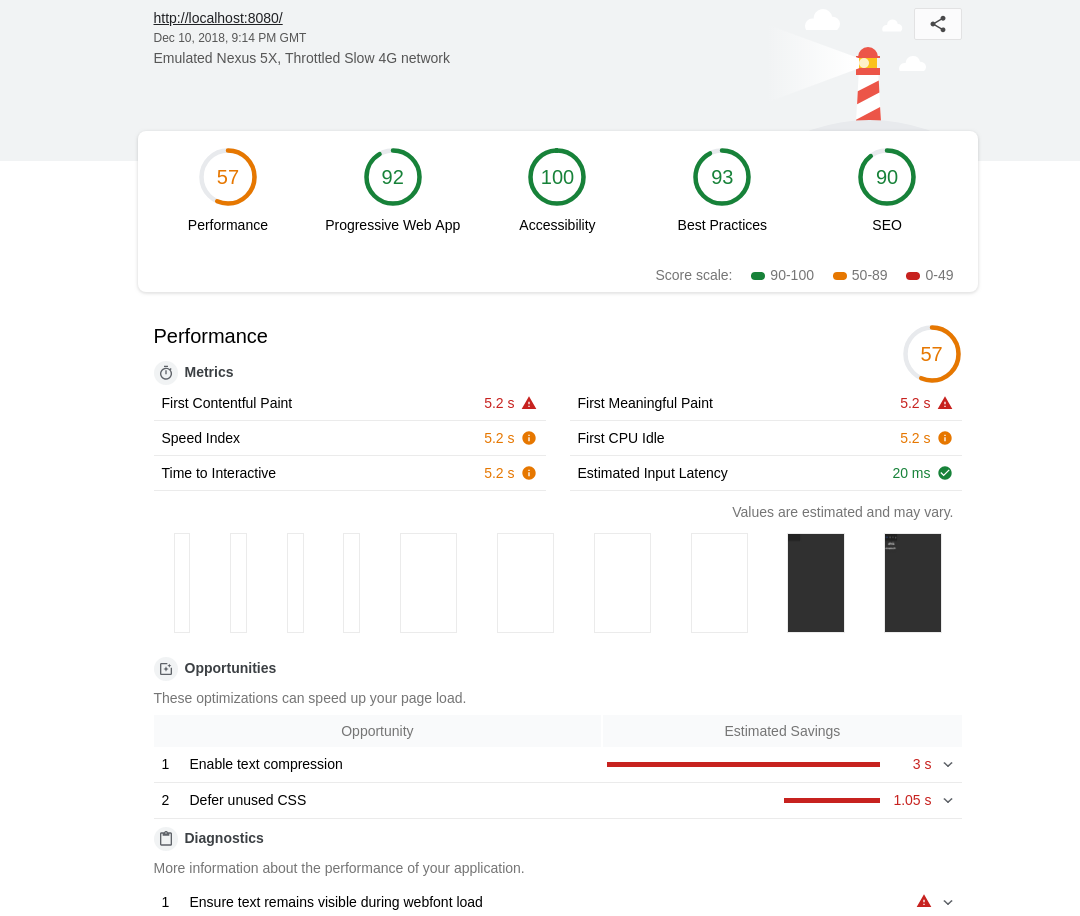The image size is (1080, 916).
Task: Click First CPU Idle orange info icon
Action: (x=945, y=438)
